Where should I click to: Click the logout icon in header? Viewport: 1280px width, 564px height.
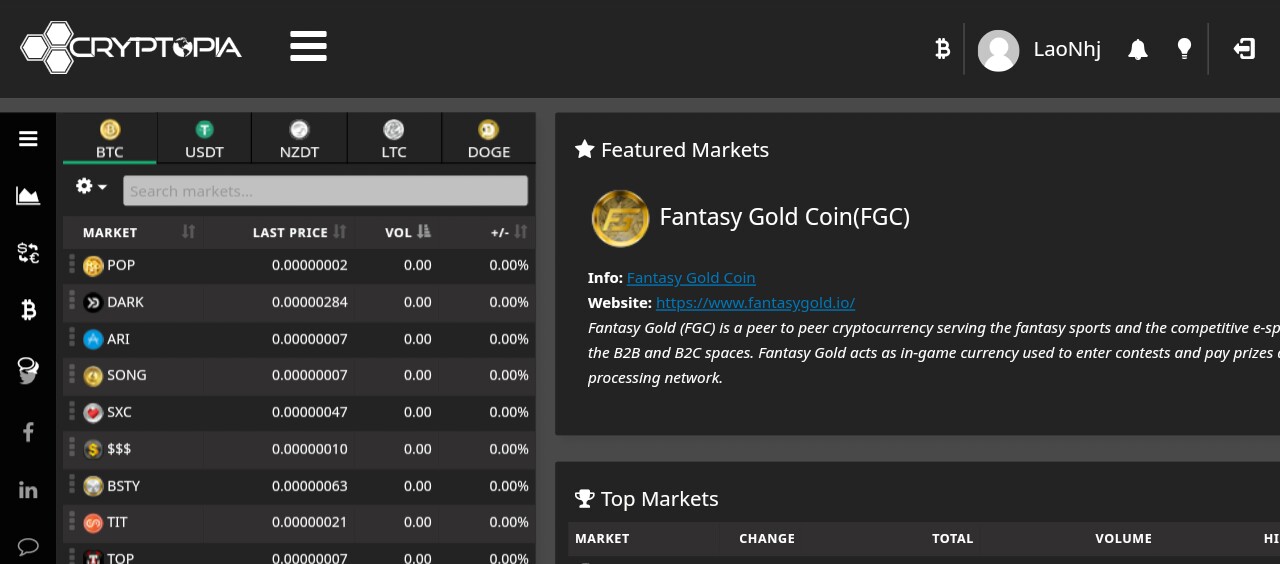tap(1244, 48)
